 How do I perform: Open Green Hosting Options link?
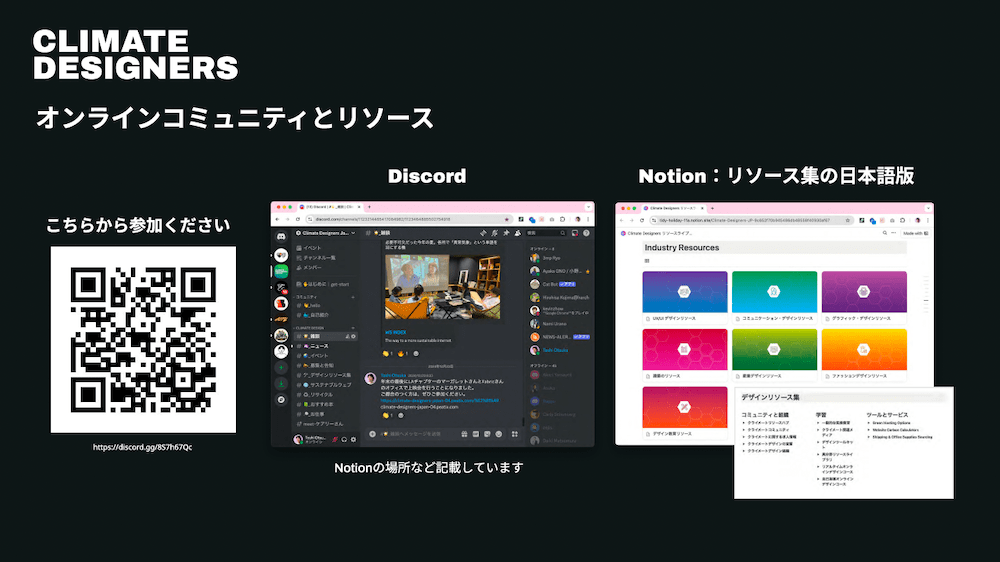tap(892, 423)
